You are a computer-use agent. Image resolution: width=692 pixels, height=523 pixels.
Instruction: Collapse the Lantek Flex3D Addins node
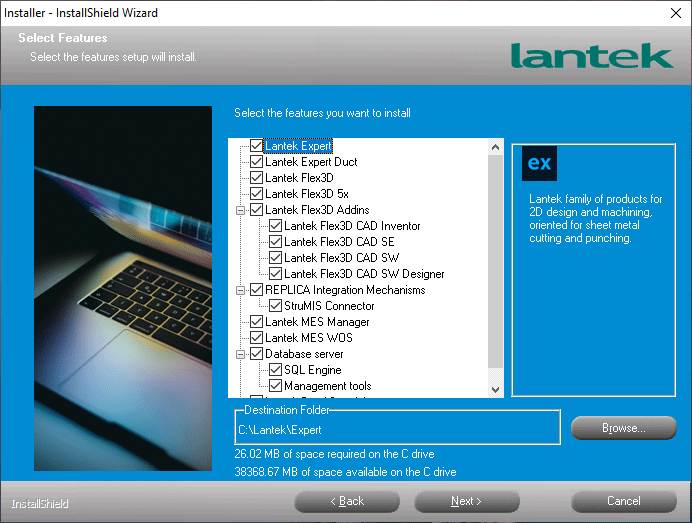[x=241, y=211]
